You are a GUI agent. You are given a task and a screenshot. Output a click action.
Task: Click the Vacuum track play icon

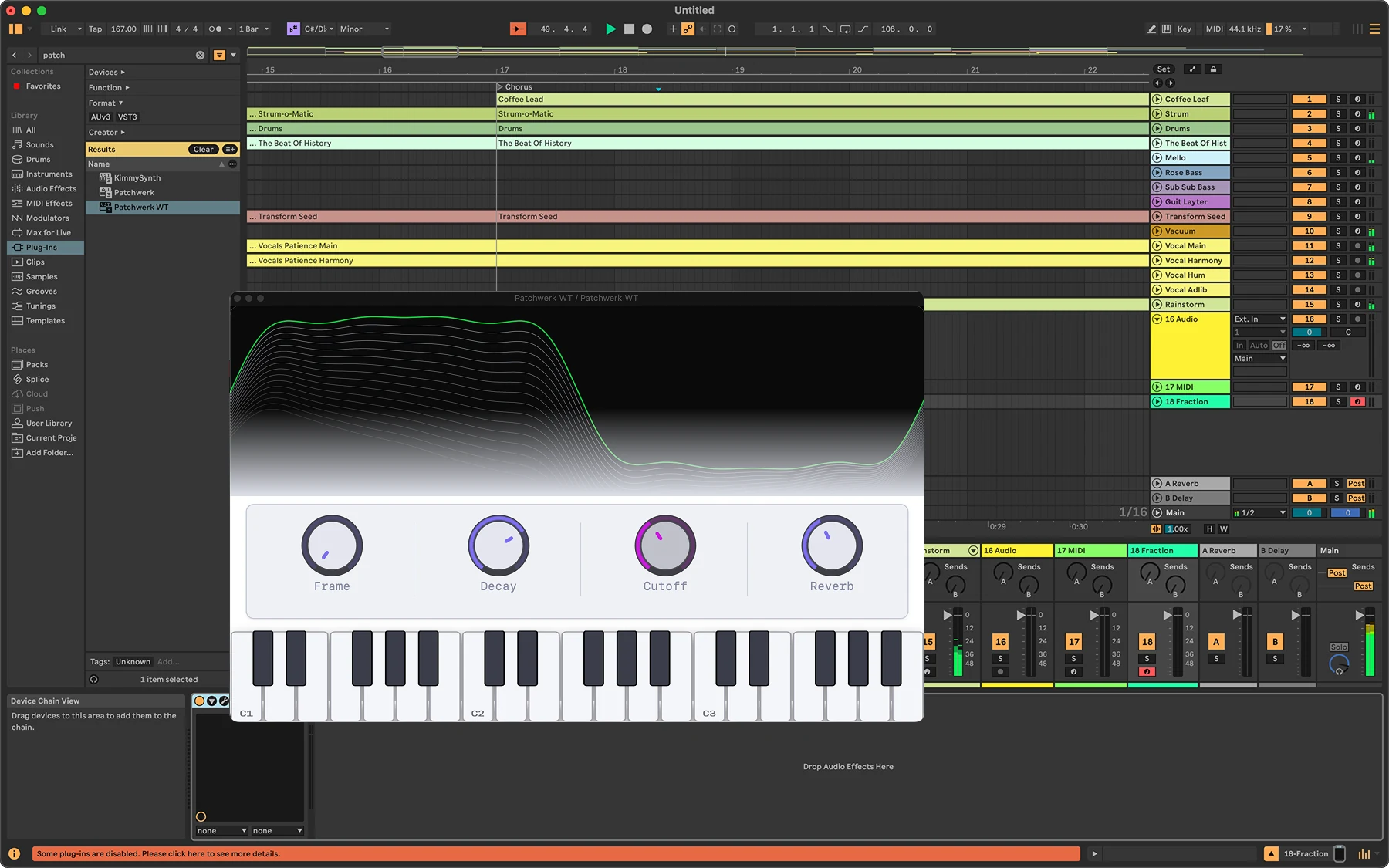[1157, 231]
